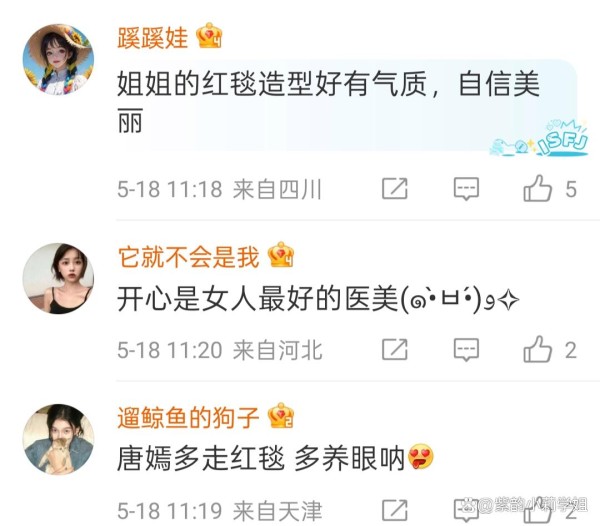Open user profile 遛鲸鱼的狗子
Viewport: 600px width, 526px height.
click(188, 417)
